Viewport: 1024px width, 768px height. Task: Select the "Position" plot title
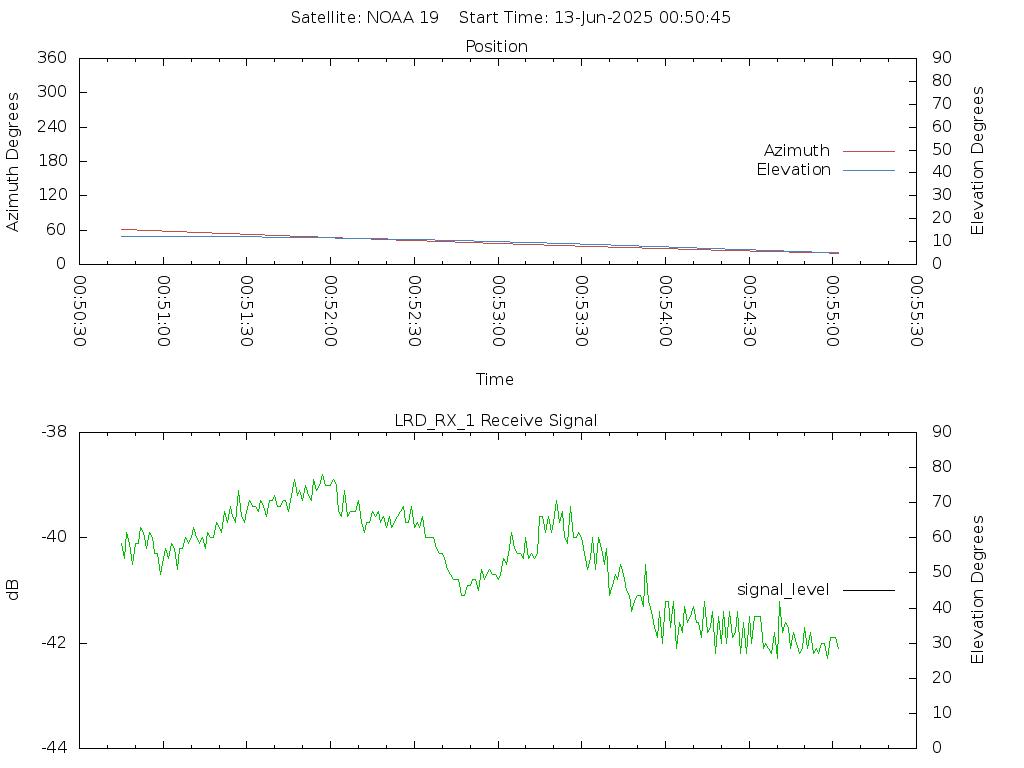tap(496, 46)
